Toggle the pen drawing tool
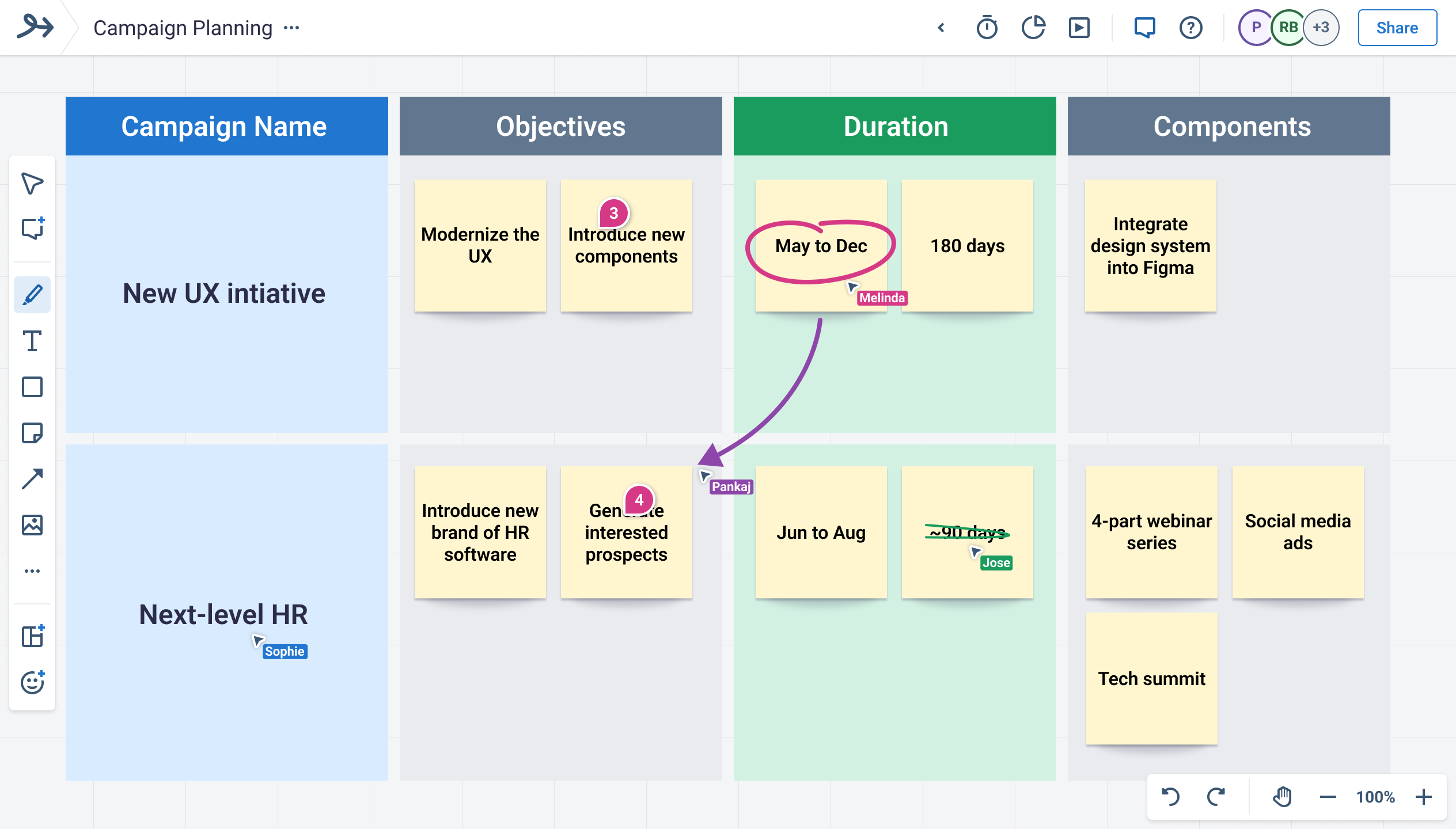Viewport: 1456px width, 829px height. [x=32, y=295]
